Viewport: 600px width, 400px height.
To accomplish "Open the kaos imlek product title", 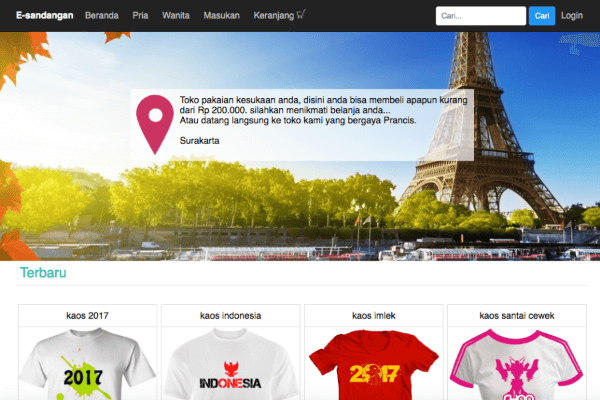I will point(373,316).
